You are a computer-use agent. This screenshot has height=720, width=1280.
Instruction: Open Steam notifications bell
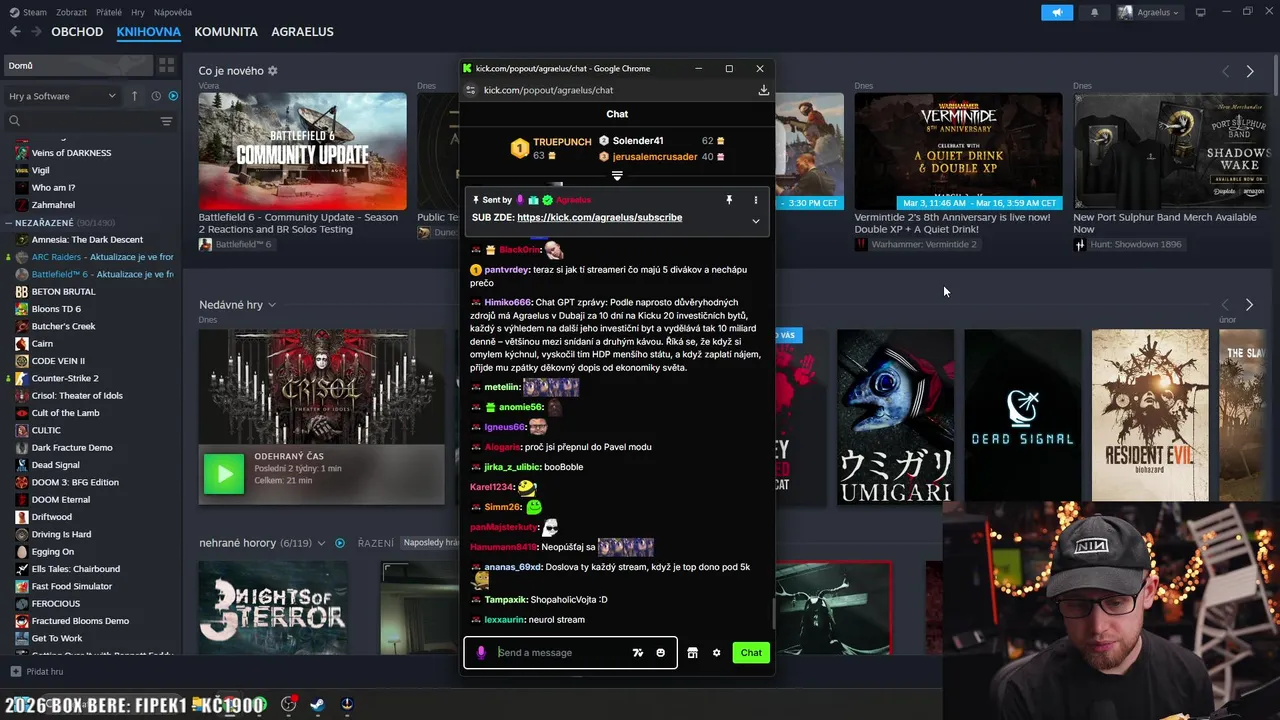coord(1094,12)
